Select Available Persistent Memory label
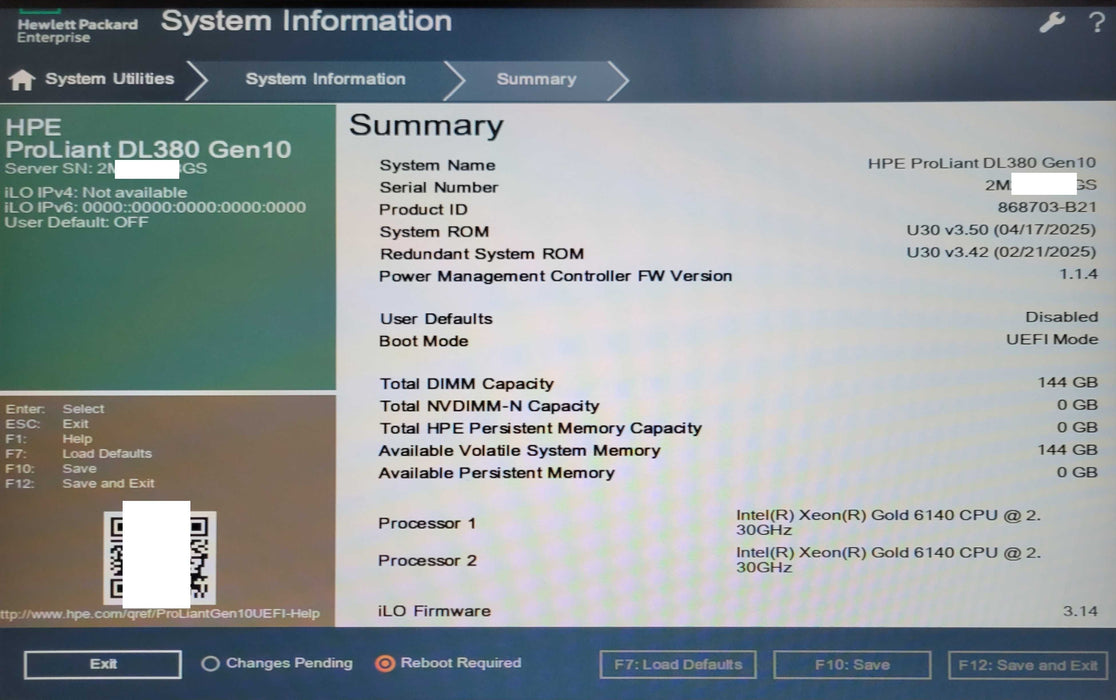The image size is (1116, 700). coord(496,473)
